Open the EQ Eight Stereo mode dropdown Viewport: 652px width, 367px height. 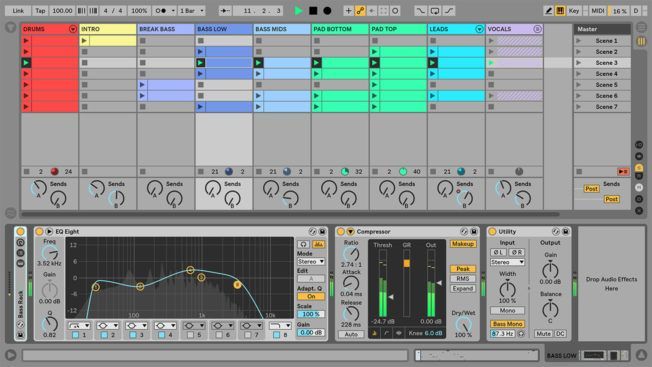pyautogui.click(x=311, y=261)
